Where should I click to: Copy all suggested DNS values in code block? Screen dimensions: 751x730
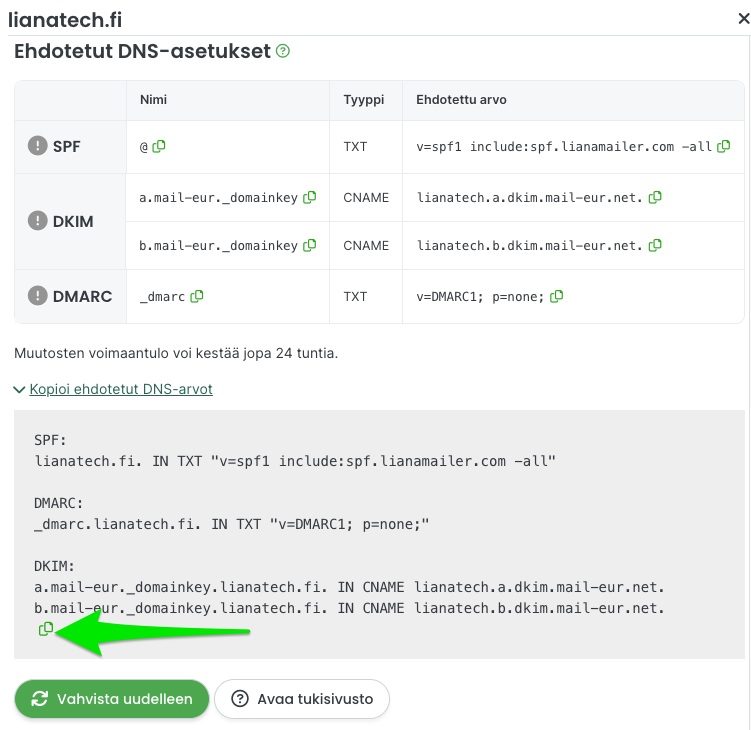tap(46, 628)
